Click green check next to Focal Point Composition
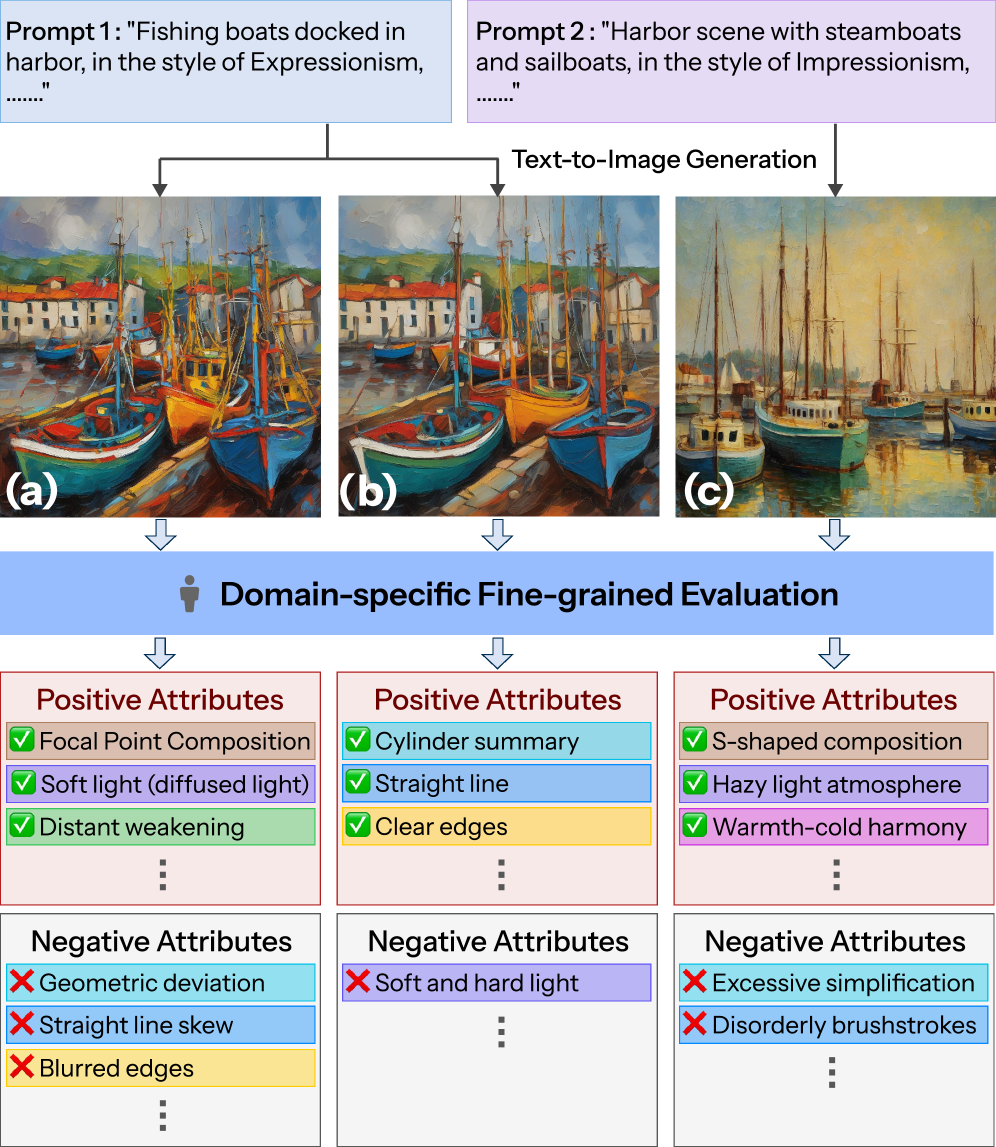The width and height of the screenshot is (996, 1147). (x=22, y=740)
